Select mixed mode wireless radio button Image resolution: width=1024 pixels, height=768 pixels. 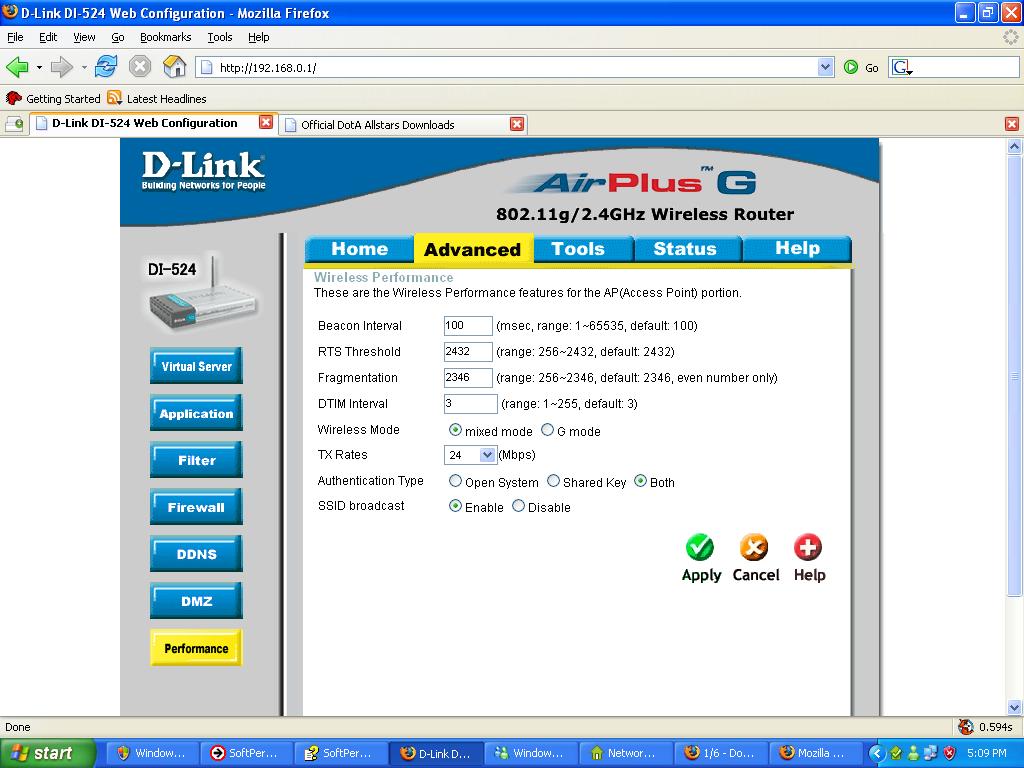455,430
